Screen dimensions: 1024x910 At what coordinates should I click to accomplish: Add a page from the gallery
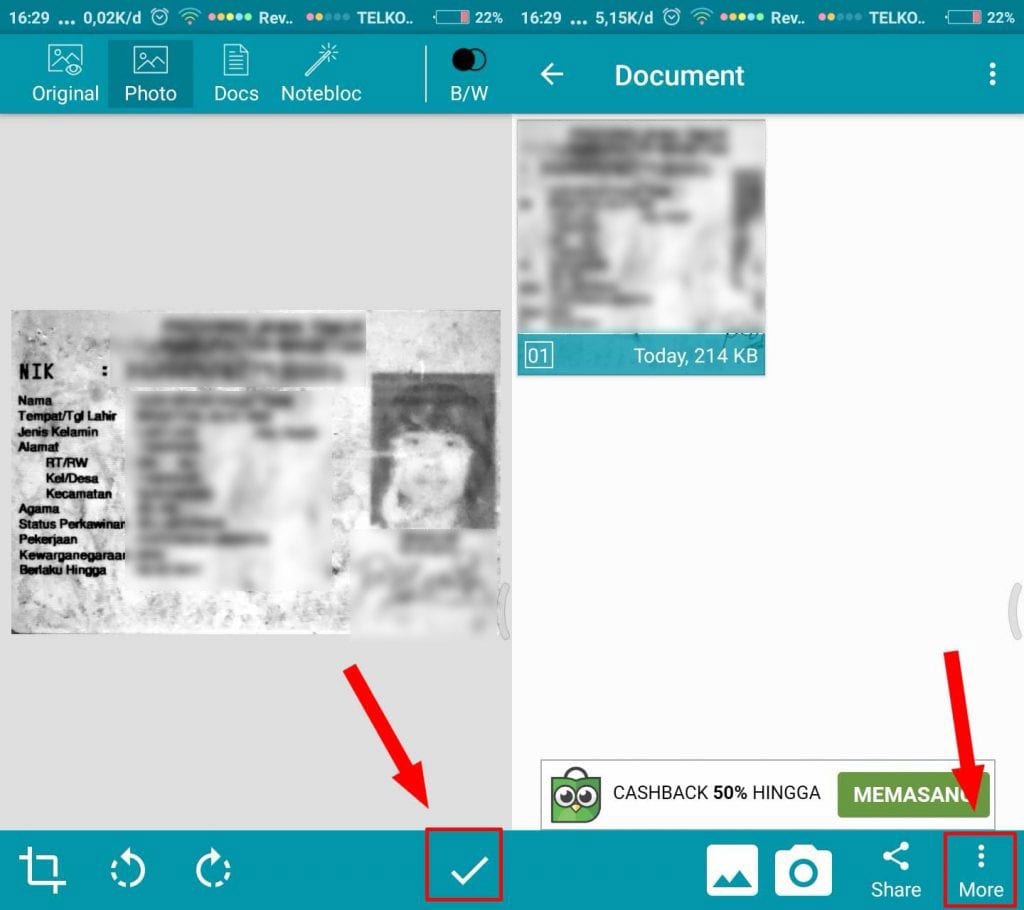tap(732, 869)
